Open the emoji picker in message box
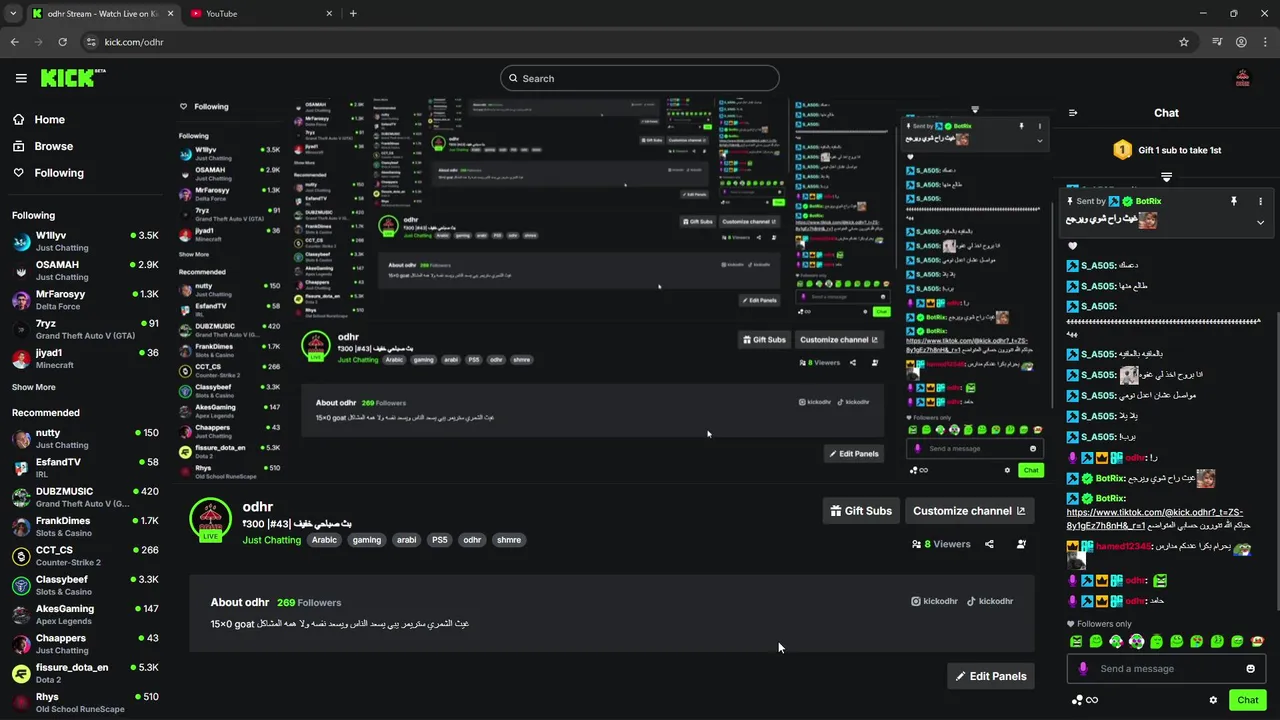The height and width of the screenshot is (720, 1280). (x=1250, y=669)
